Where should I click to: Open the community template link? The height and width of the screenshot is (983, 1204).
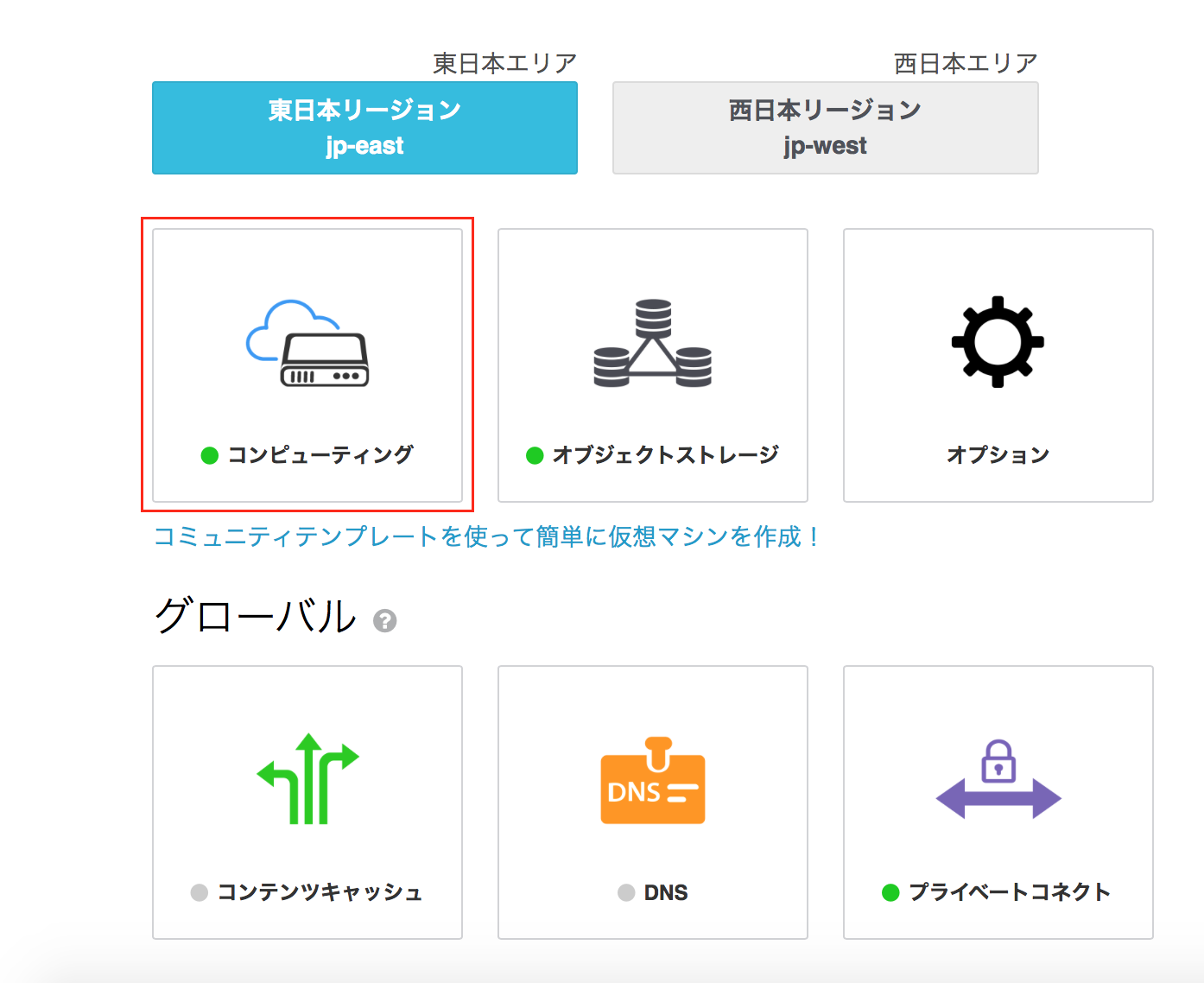[488, 536]
